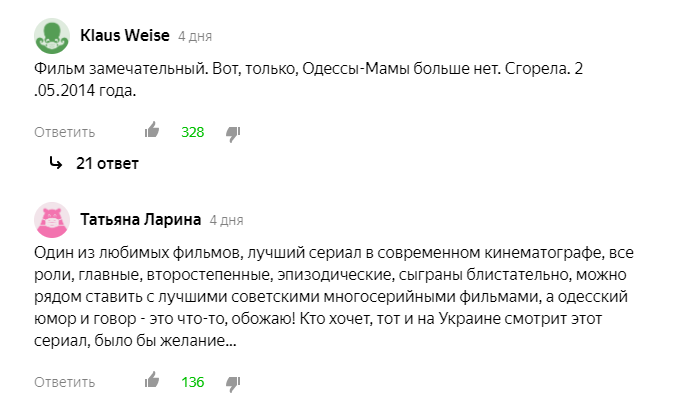Screen dimensions: 692x396
Task: Open Татьяна Ларина's profile name link
Action: [x=140, y=219]
